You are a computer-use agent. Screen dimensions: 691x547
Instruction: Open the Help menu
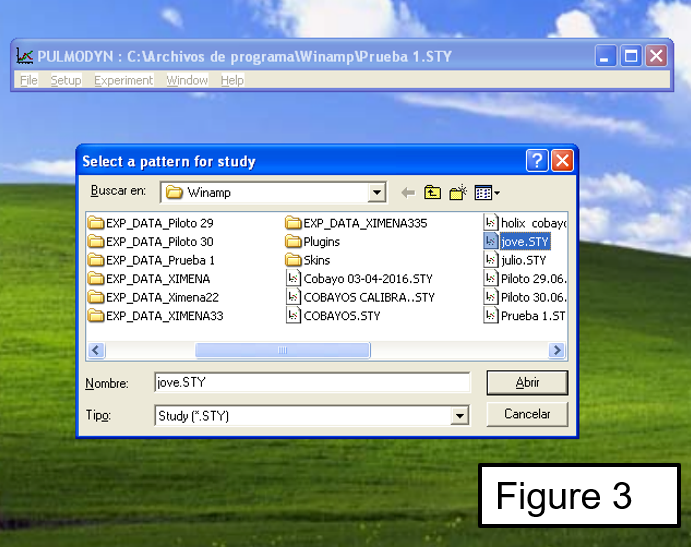click(x=232, y=80)
